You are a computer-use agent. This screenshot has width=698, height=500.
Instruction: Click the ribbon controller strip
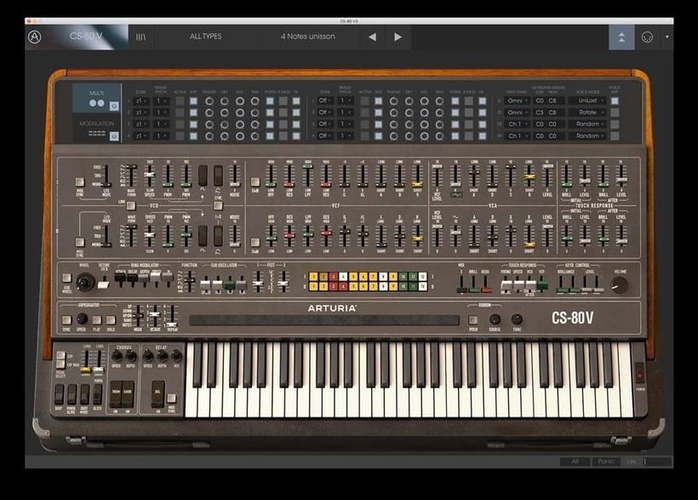324,320
